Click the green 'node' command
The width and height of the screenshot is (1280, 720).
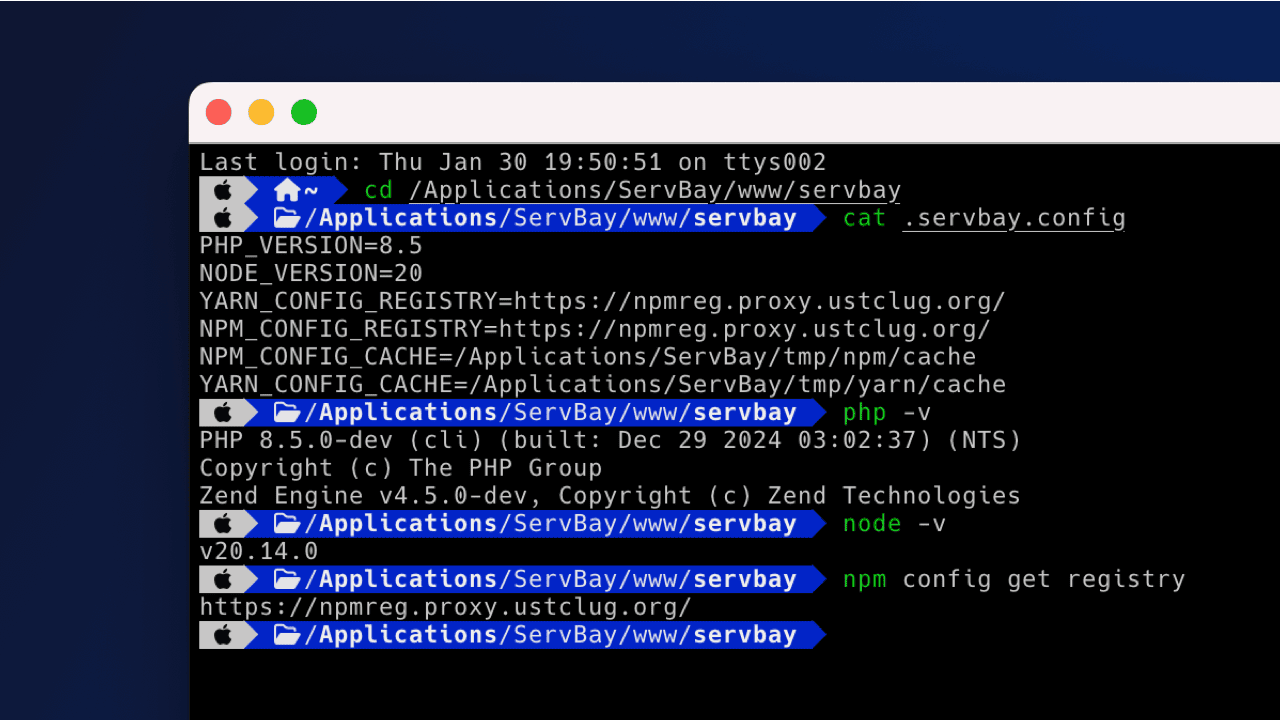(872, 523)
